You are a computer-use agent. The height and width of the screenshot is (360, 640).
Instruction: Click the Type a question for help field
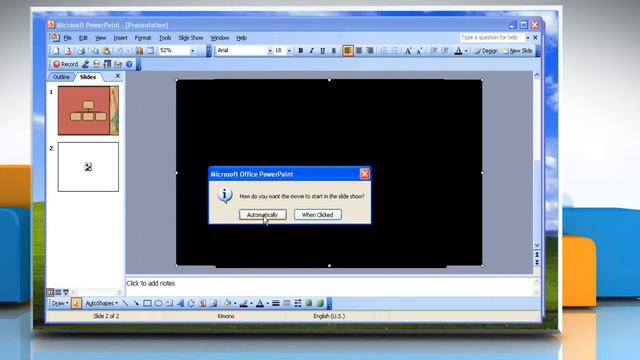point(492,38)
